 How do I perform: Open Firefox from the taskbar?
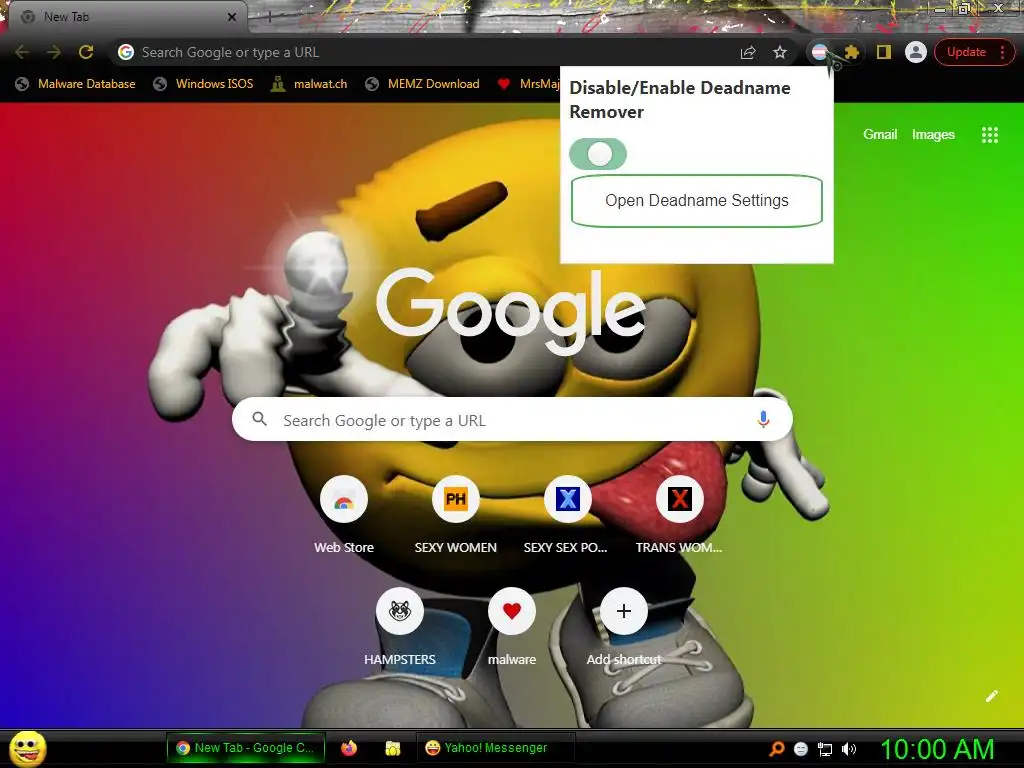pos(349,748)
